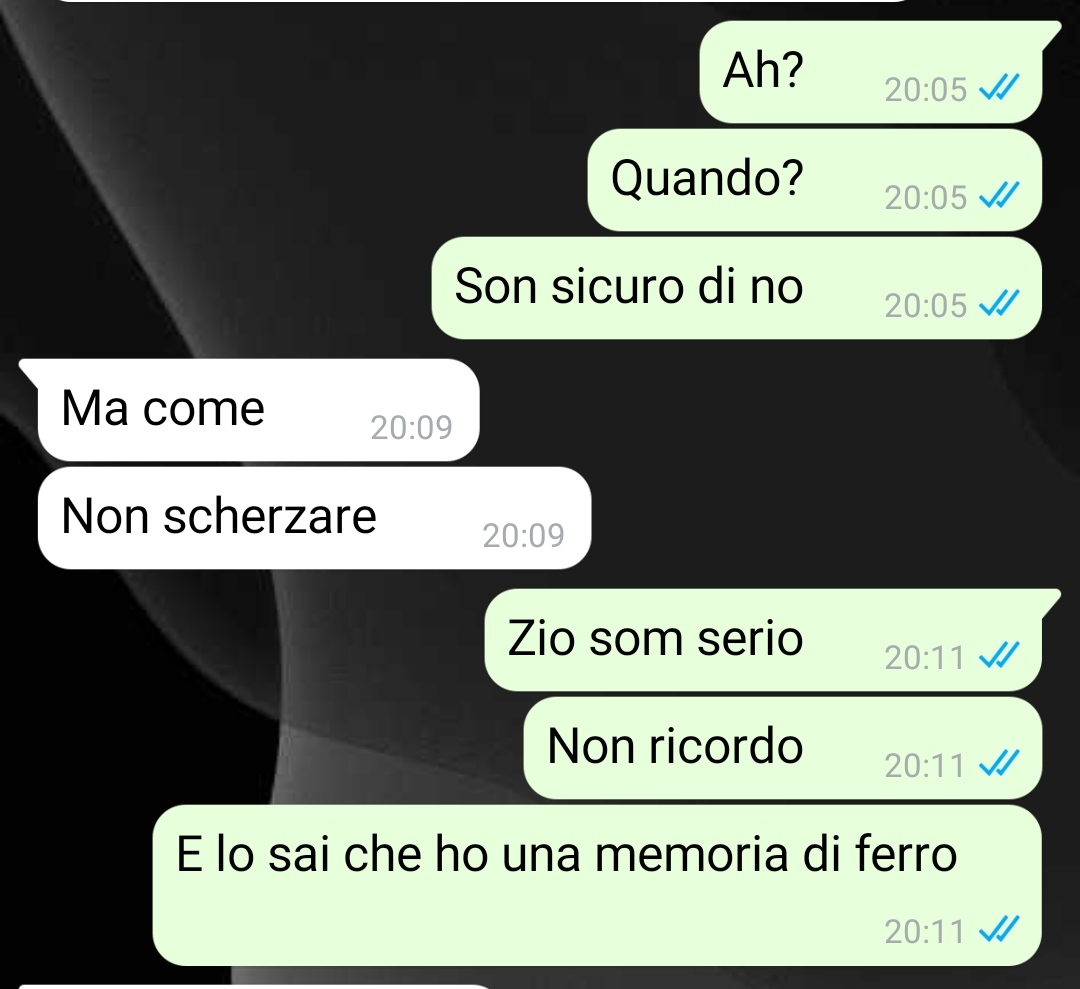Screen dimensions: 1080x989
Task: Click read ticks on 'Son sicuro di no'
Action: 999,304
